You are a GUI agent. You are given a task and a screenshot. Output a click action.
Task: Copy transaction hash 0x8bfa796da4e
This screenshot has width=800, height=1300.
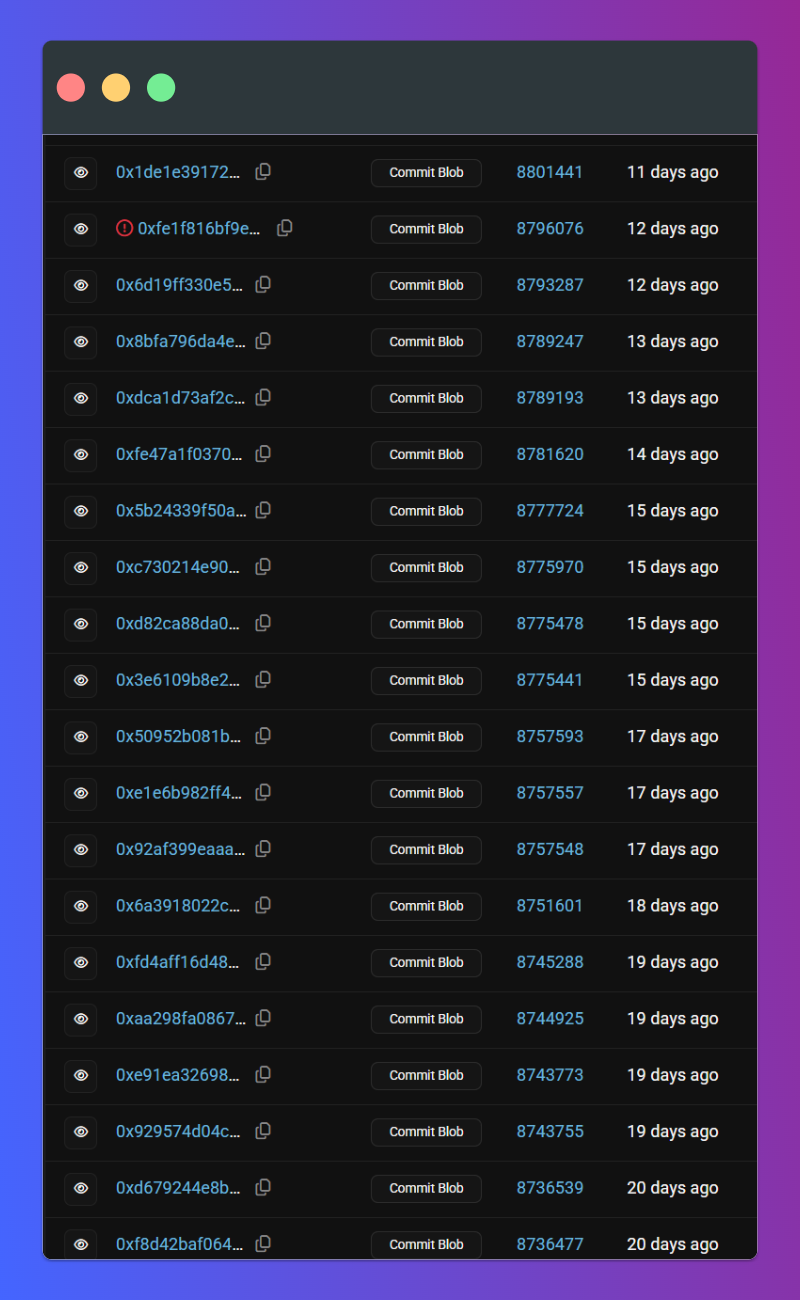pyautogui.click(x=263, y=341)
